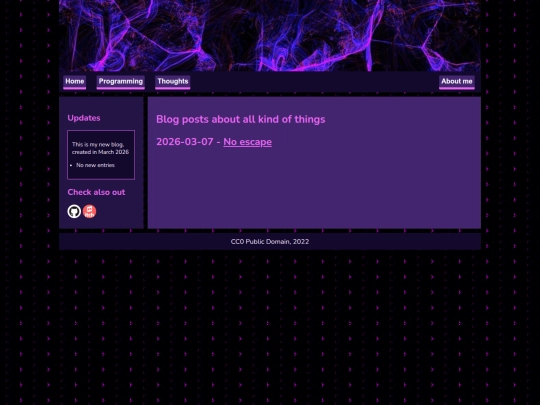Open the Thoughts section
This screenshot has height=405, width=540.
(x=173, y=82)
